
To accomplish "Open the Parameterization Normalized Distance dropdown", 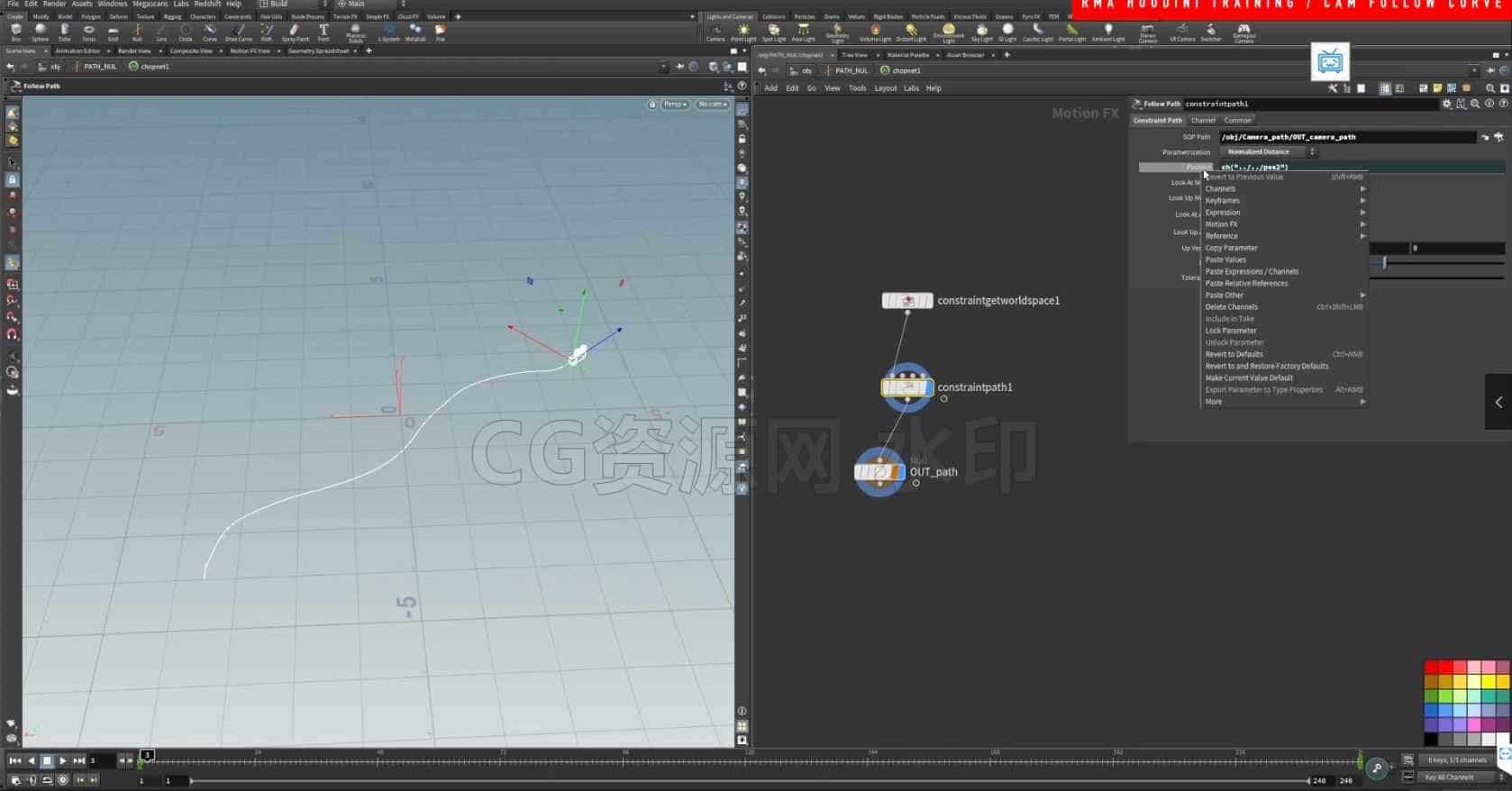I will [x=1269, y=152].
